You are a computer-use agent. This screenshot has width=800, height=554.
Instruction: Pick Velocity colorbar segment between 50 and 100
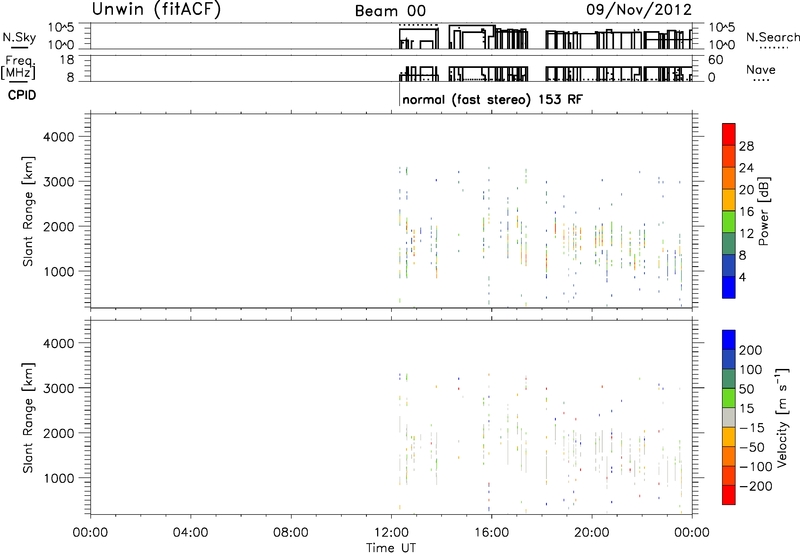[x=729, y=379]
